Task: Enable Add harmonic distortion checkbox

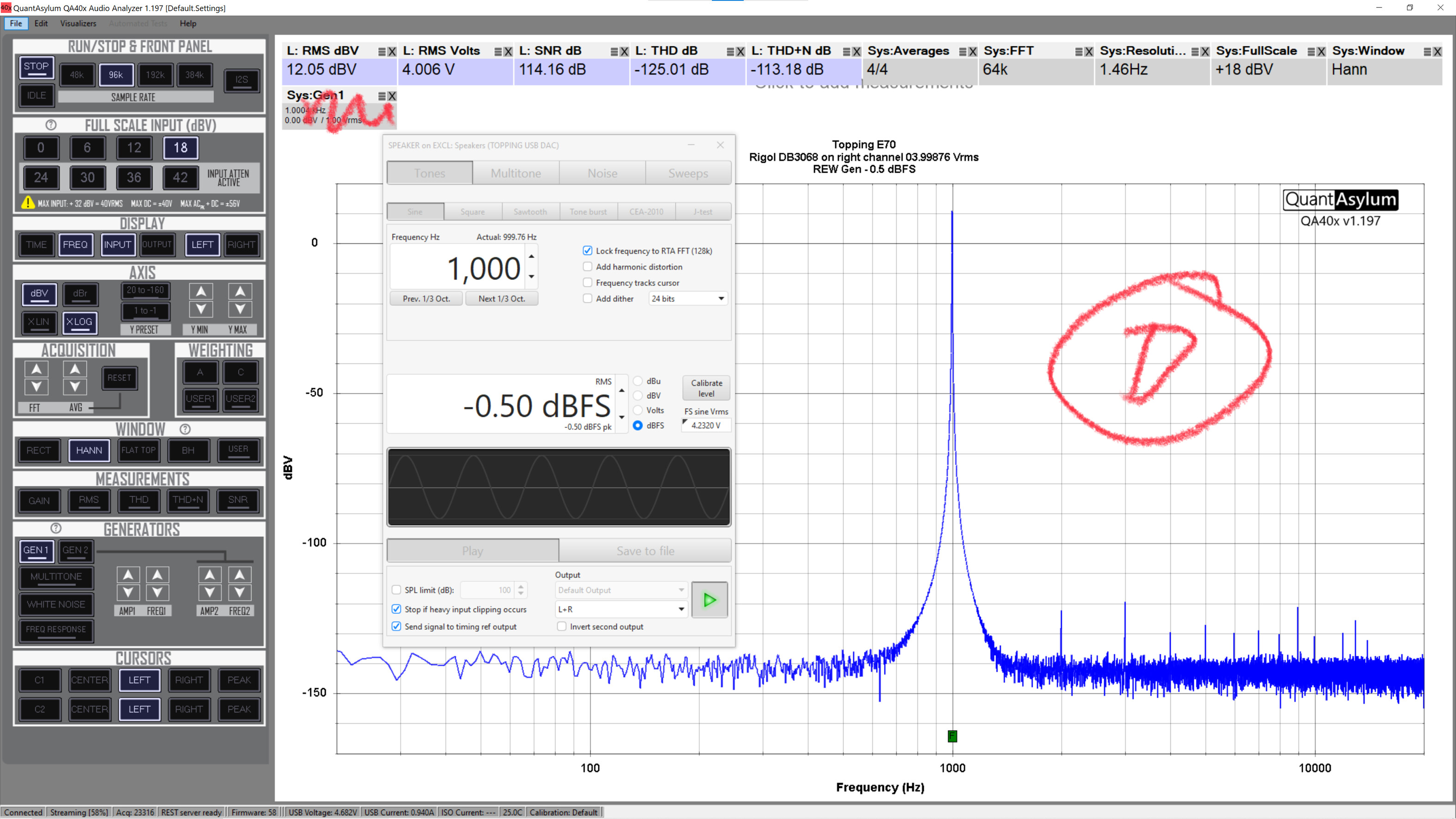Action: click(x=588, y=267)
